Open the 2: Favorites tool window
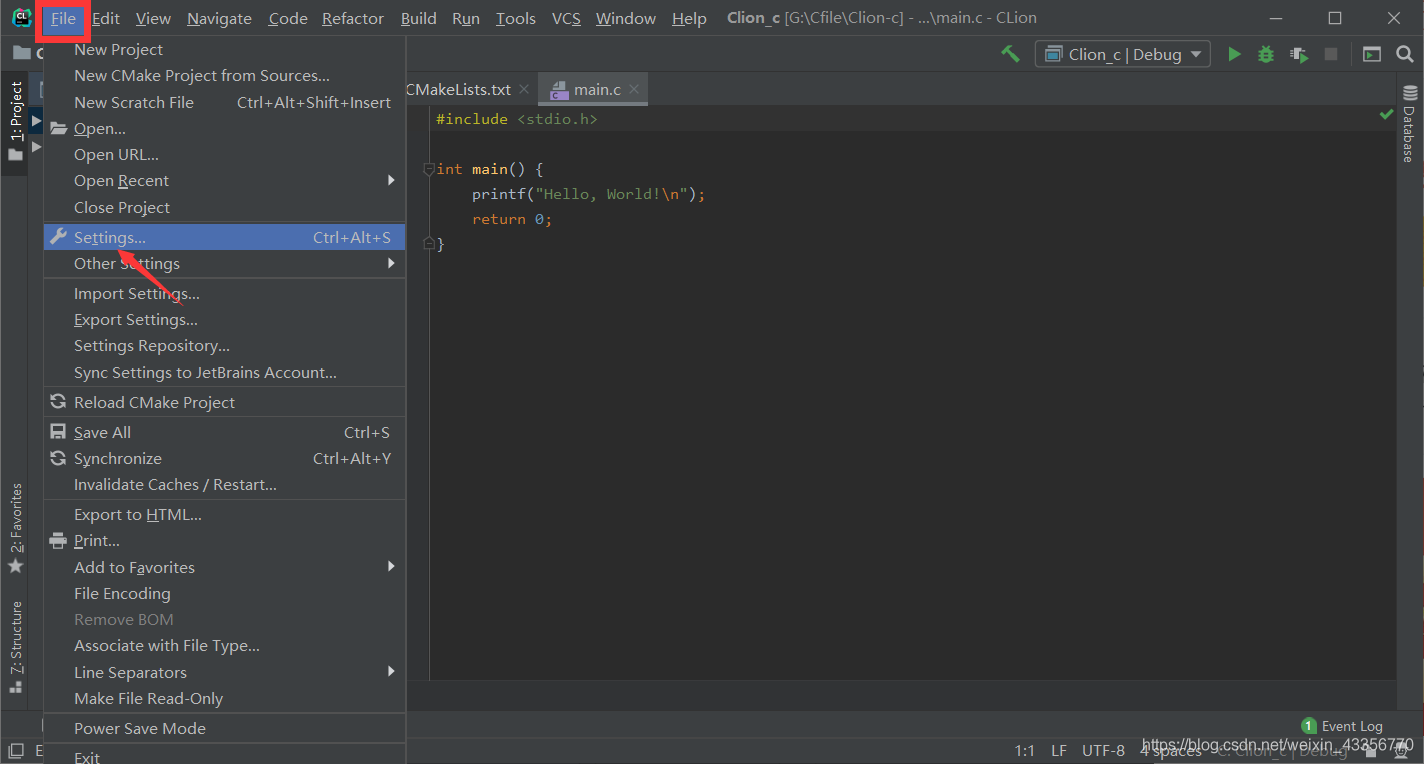Viewport: 1424px width, 764px height. pos(15,528)
